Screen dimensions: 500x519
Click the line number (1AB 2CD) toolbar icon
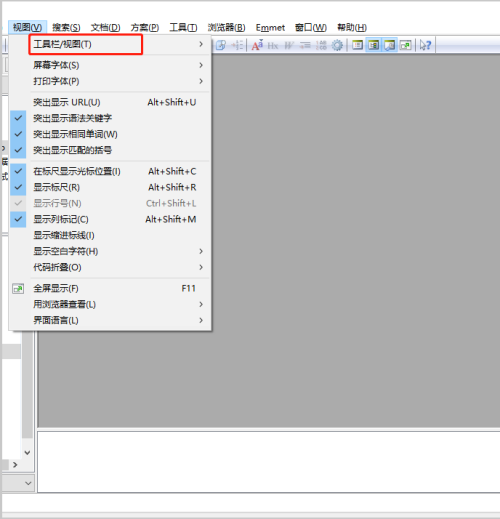coord(321,45)
